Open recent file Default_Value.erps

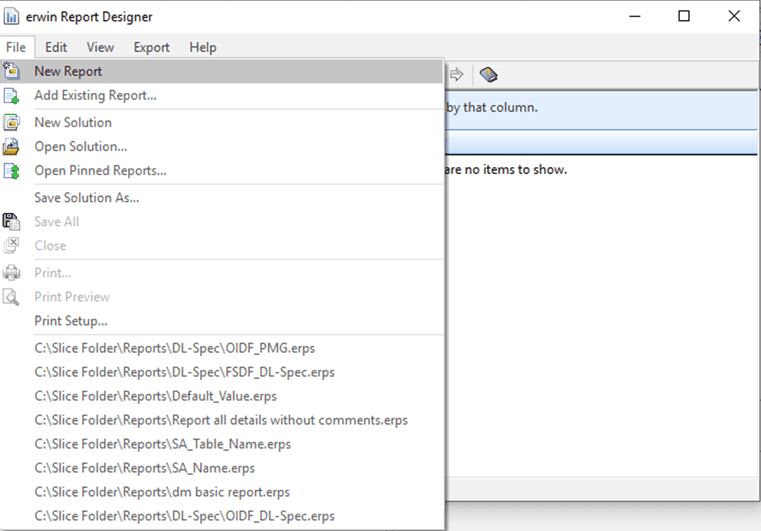click(x=222, y=396)
